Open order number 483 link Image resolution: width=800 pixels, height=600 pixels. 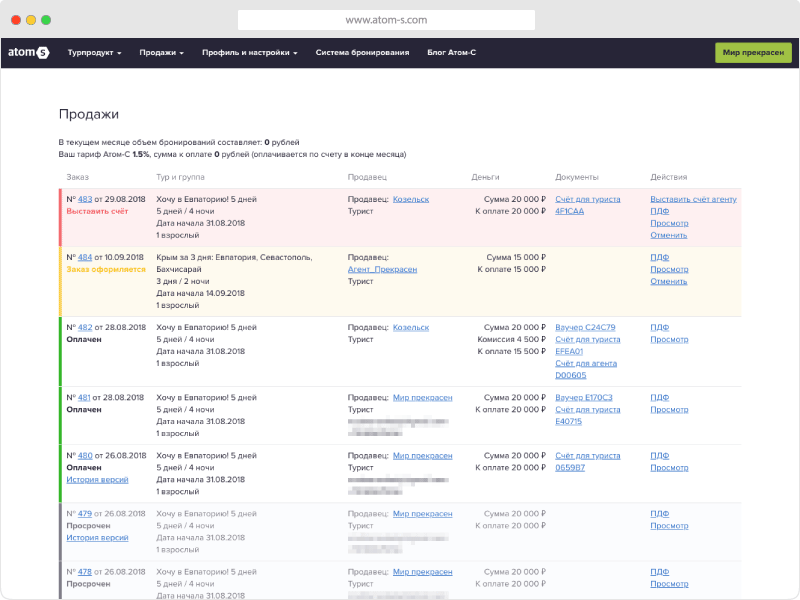coord(85,199)
